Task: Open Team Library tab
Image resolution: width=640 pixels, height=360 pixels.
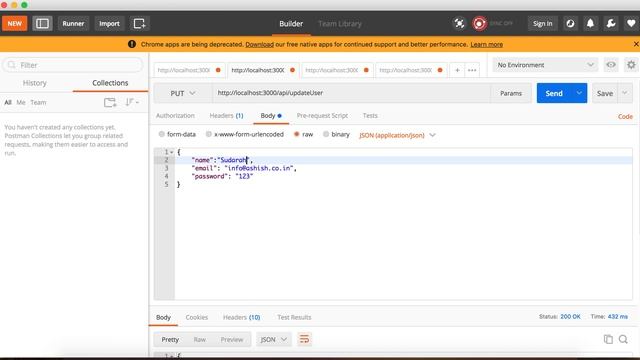Action: (x=340, y=24)
